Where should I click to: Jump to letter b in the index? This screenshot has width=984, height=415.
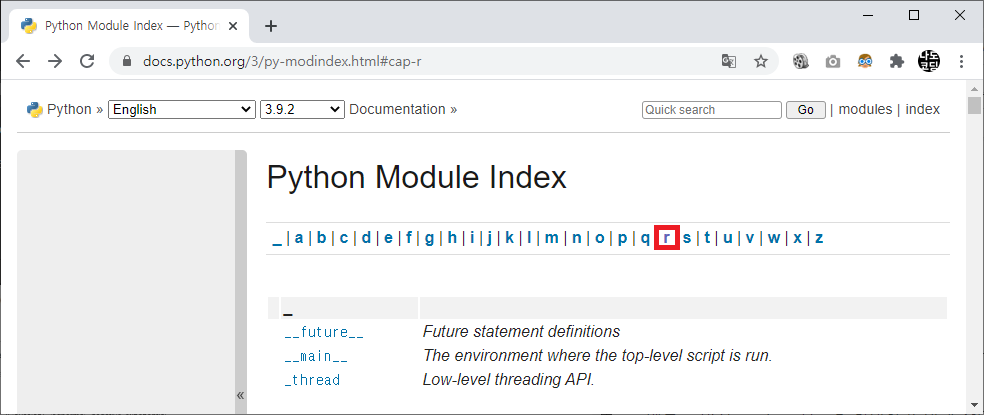321,238
